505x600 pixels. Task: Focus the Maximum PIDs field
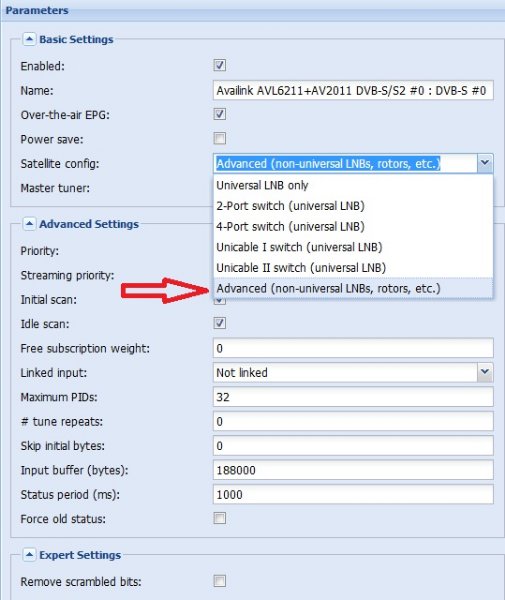coord(353,397)
